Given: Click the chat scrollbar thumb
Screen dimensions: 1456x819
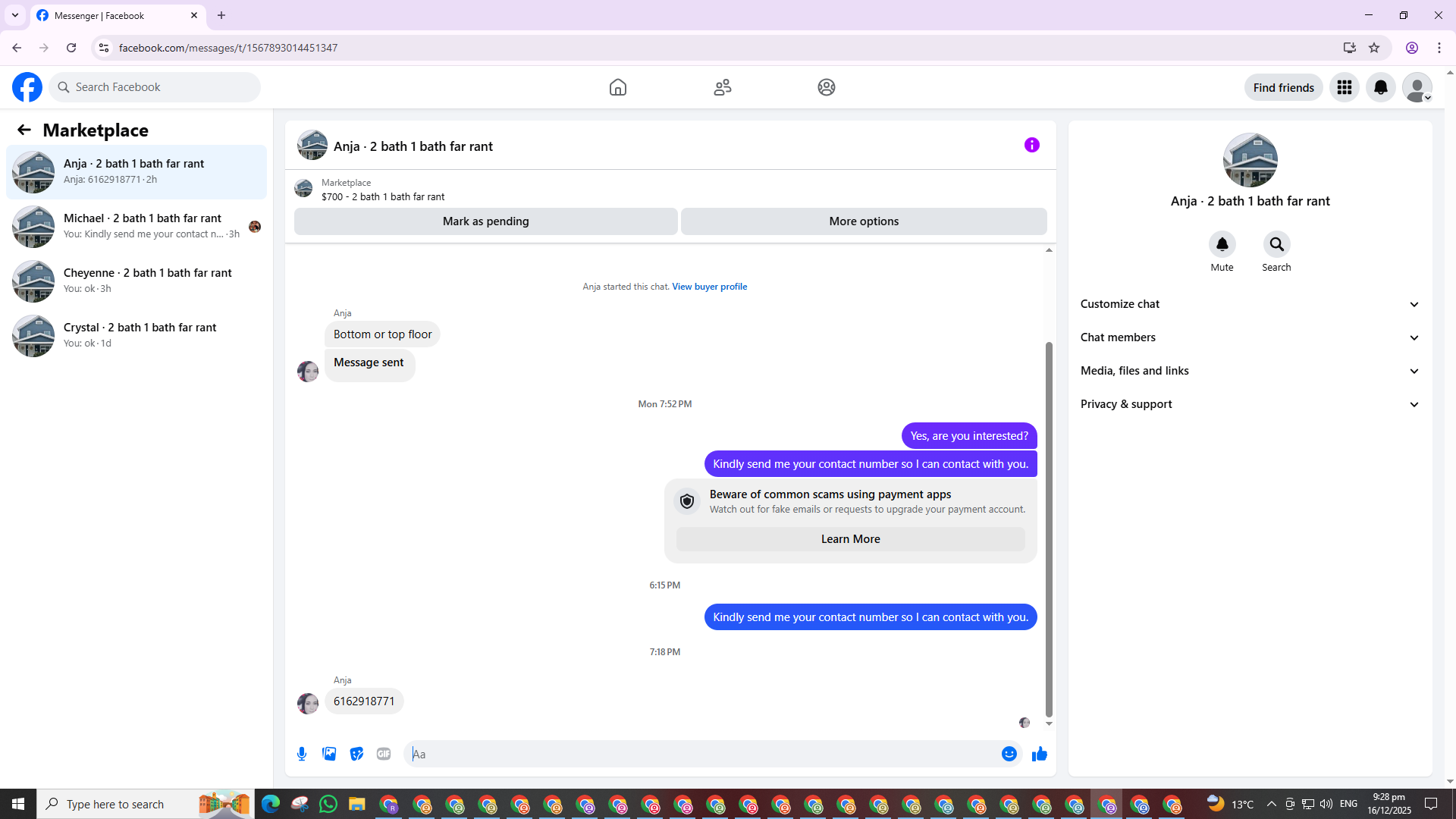Looking at the screenshot, I should [1049, 529].
